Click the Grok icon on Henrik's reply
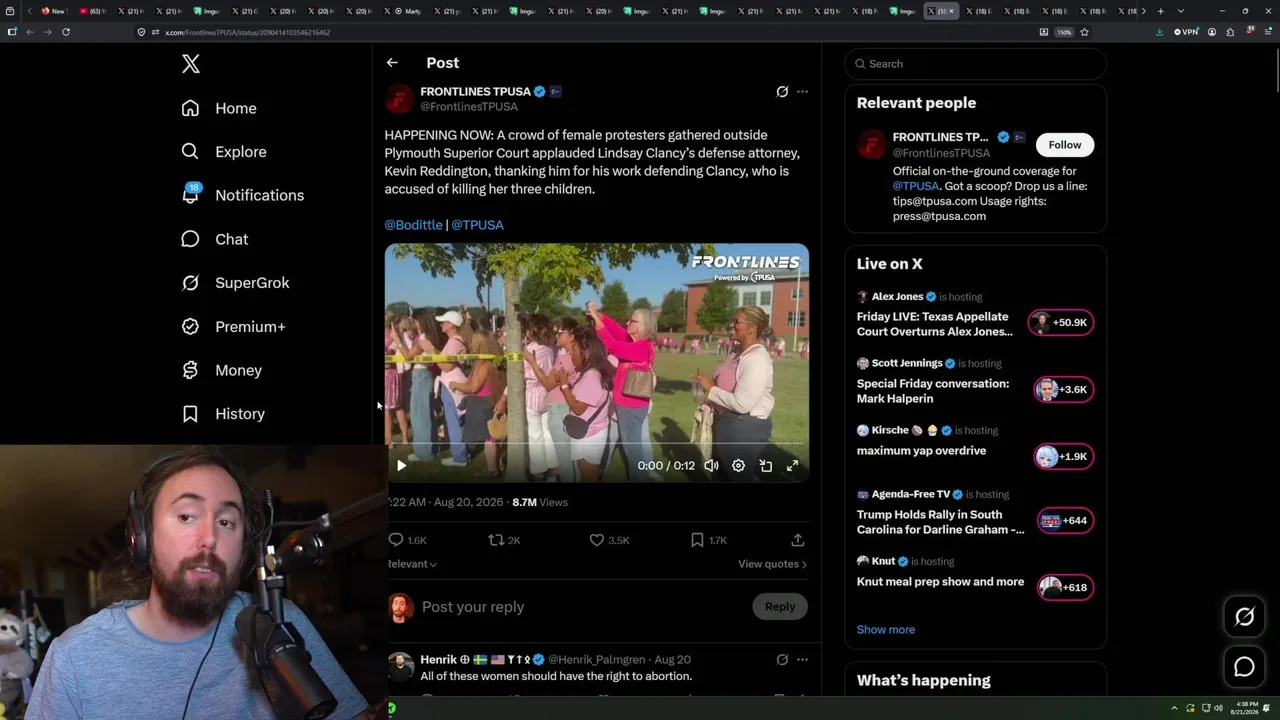Screen dimensions: 1280x720 click(782, 660)
